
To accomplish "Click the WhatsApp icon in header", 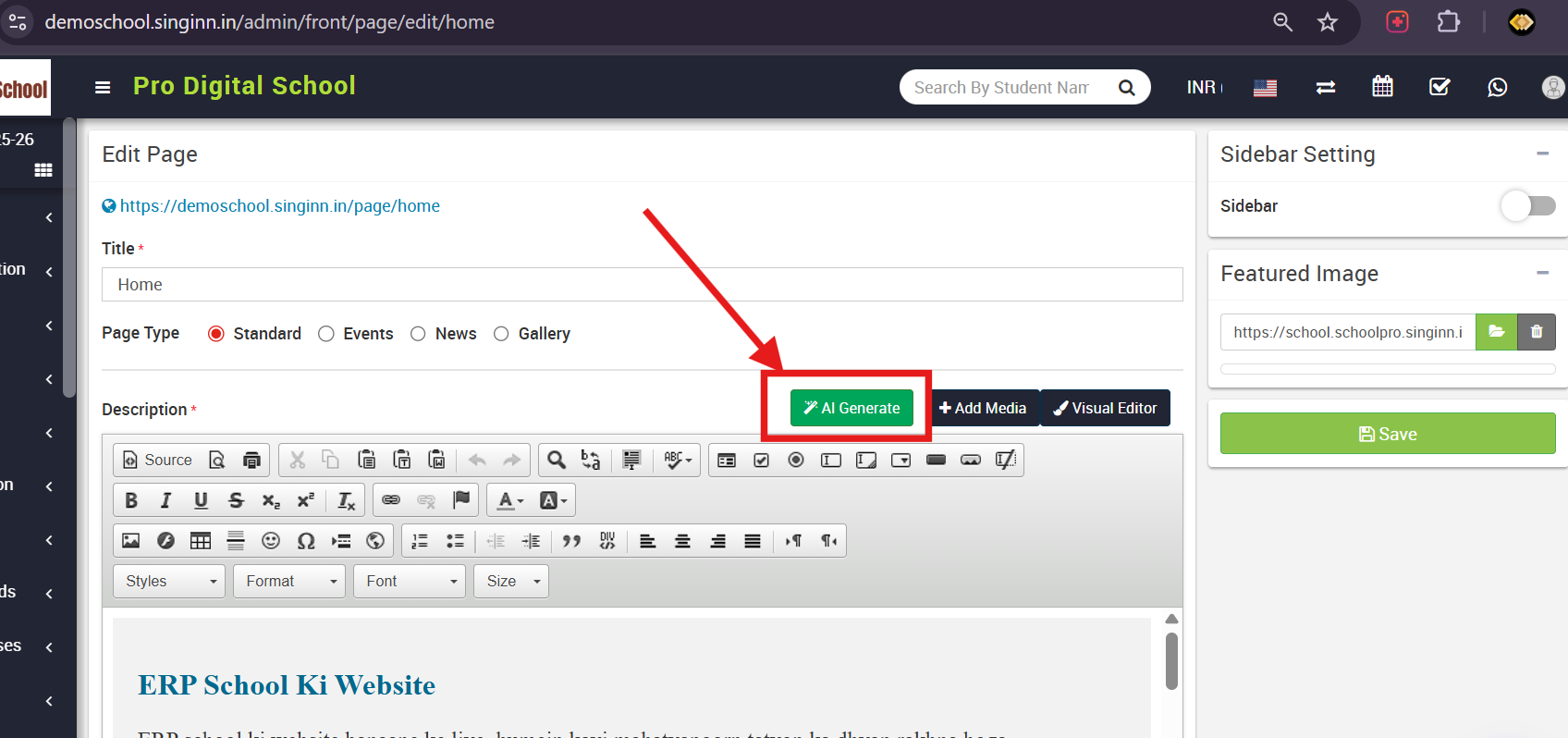I will click(1497, 87).
